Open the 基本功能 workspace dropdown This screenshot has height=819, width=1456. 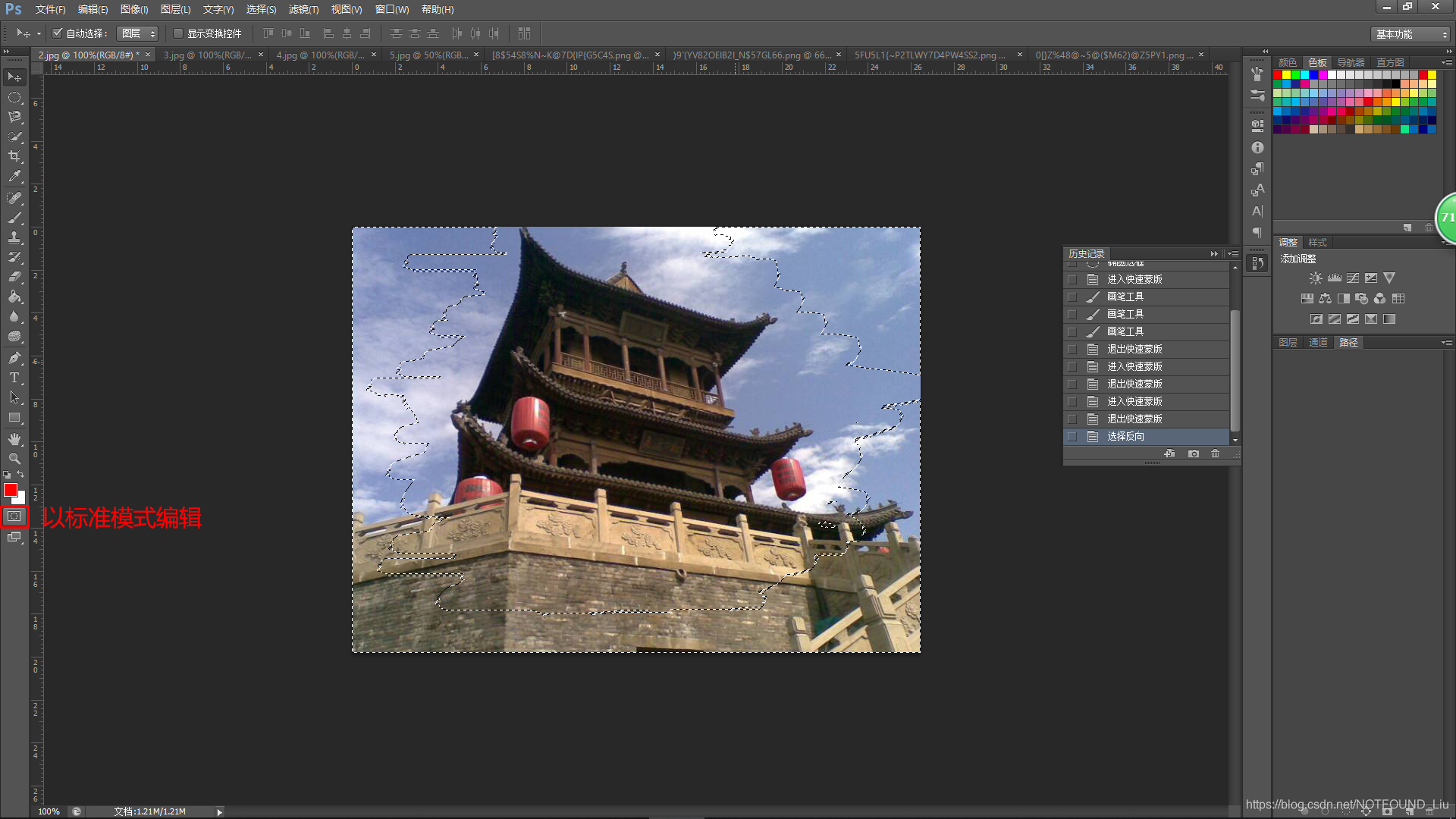click(1411, 34)
